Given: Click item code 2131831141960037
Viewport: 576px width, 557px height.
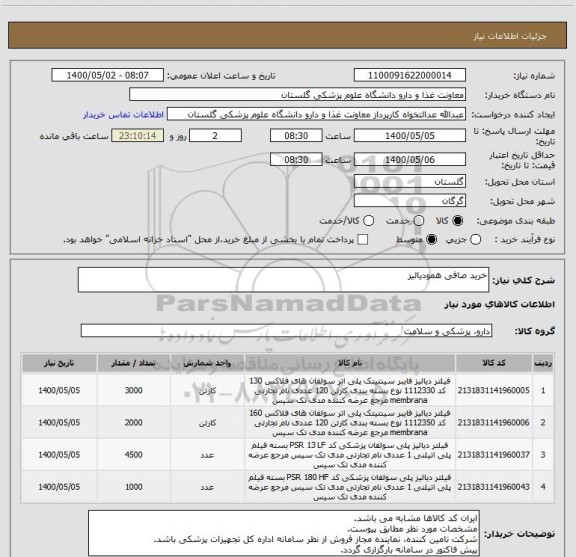Looking at the screenshot, I should point(494,455).
